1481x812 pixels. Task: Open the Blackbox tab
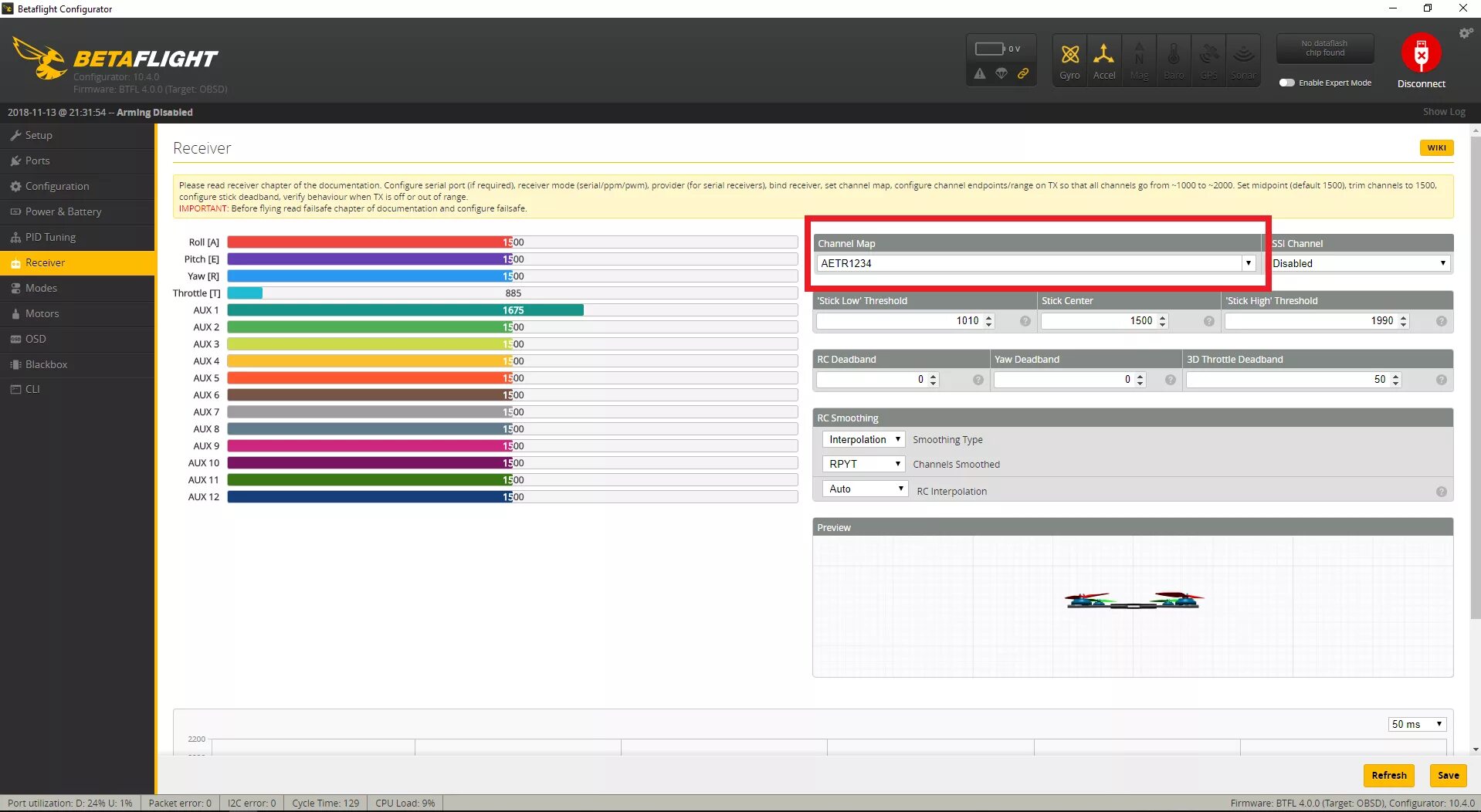tap(77, 364)
